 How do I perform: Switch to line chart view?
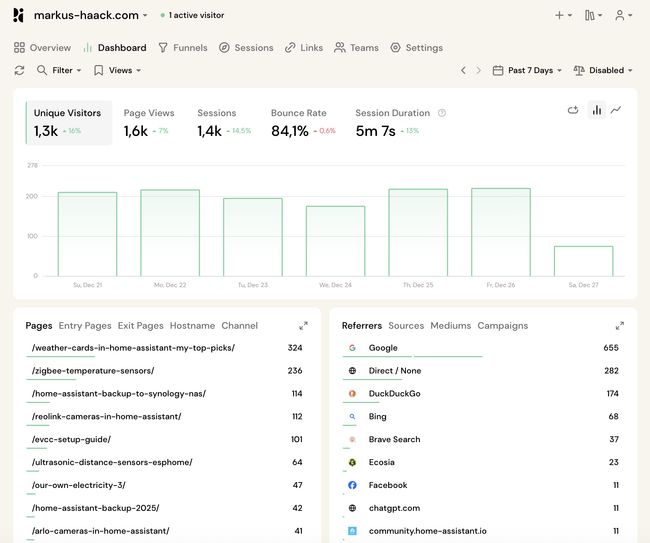[616, 110]
